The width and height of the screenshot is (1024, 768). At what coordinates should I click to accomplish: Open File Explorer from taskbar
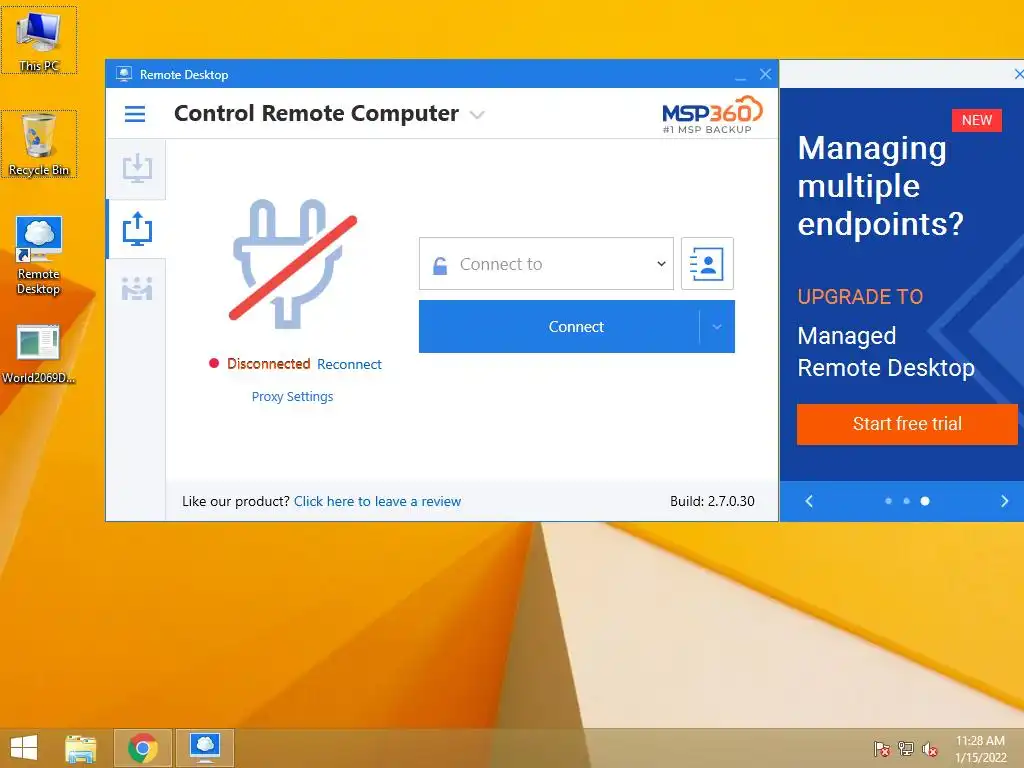coord(80,748)
